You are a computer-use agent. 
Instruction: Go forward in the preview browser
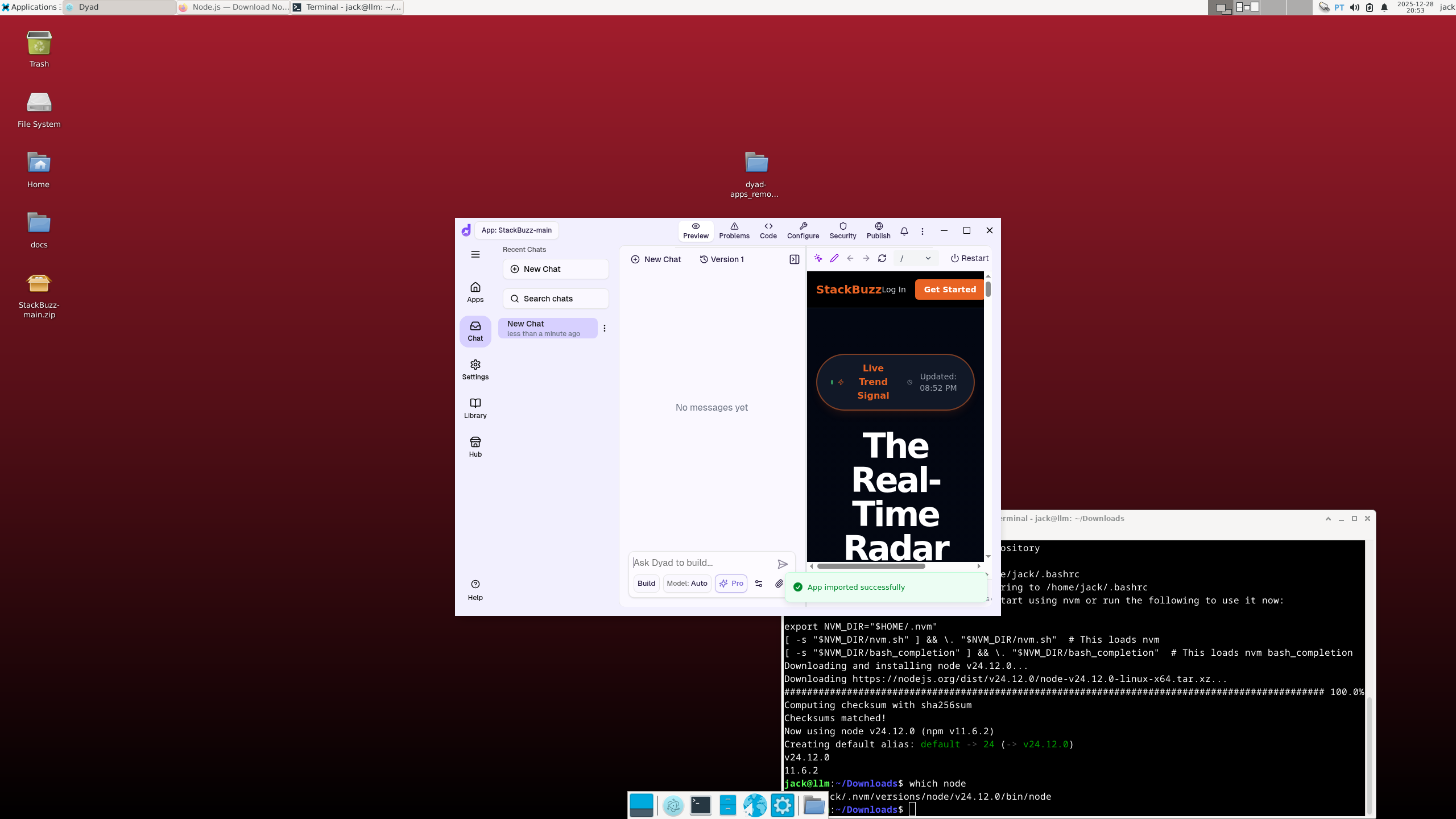[x=866, y=258]
